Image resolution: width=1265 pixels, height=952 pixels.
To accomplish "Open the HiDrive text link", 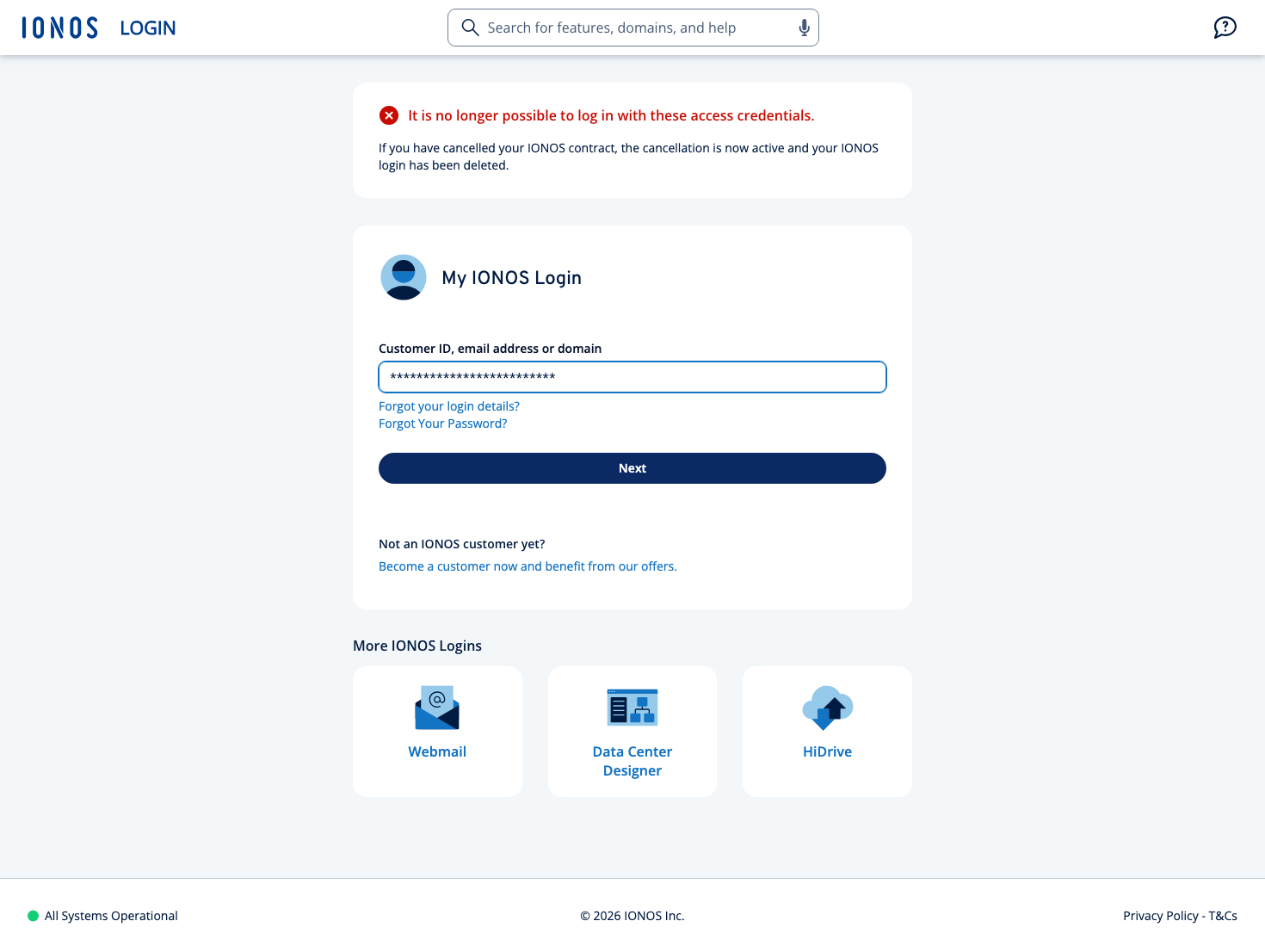I will tap(827, 751).
